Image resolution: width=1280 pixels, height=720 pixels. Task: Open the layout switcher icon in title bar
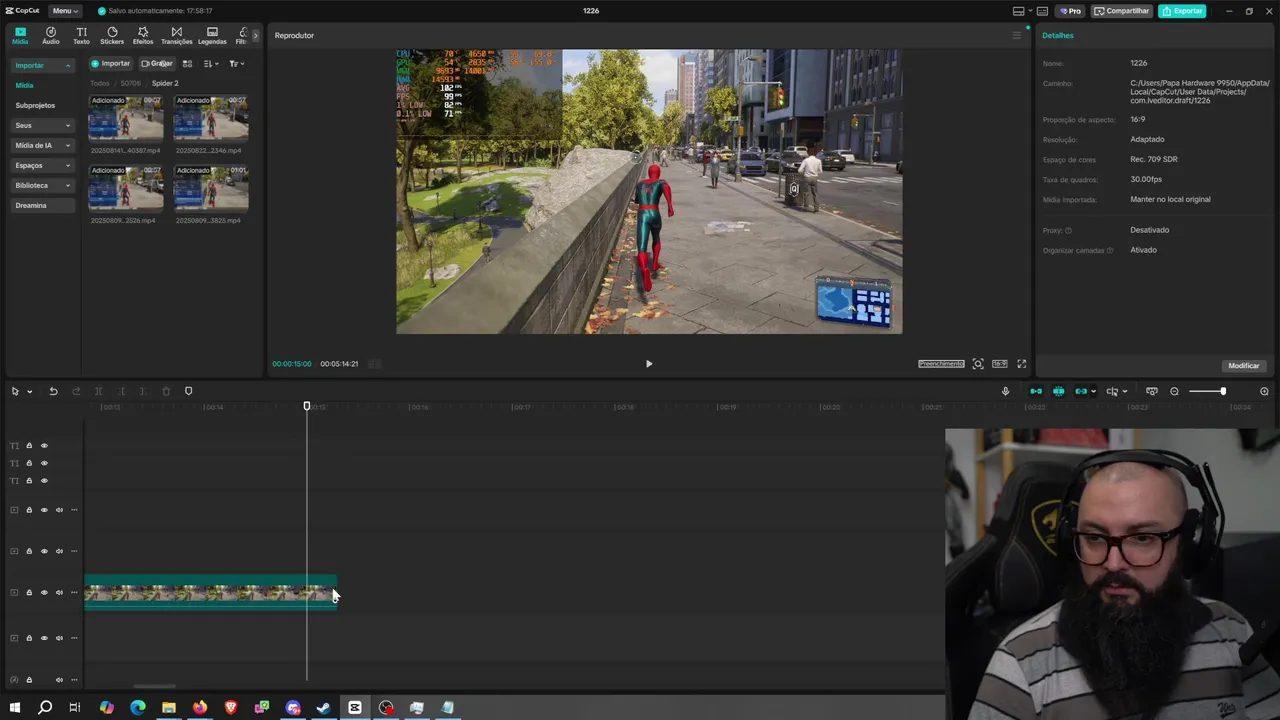coord(1018,11)
